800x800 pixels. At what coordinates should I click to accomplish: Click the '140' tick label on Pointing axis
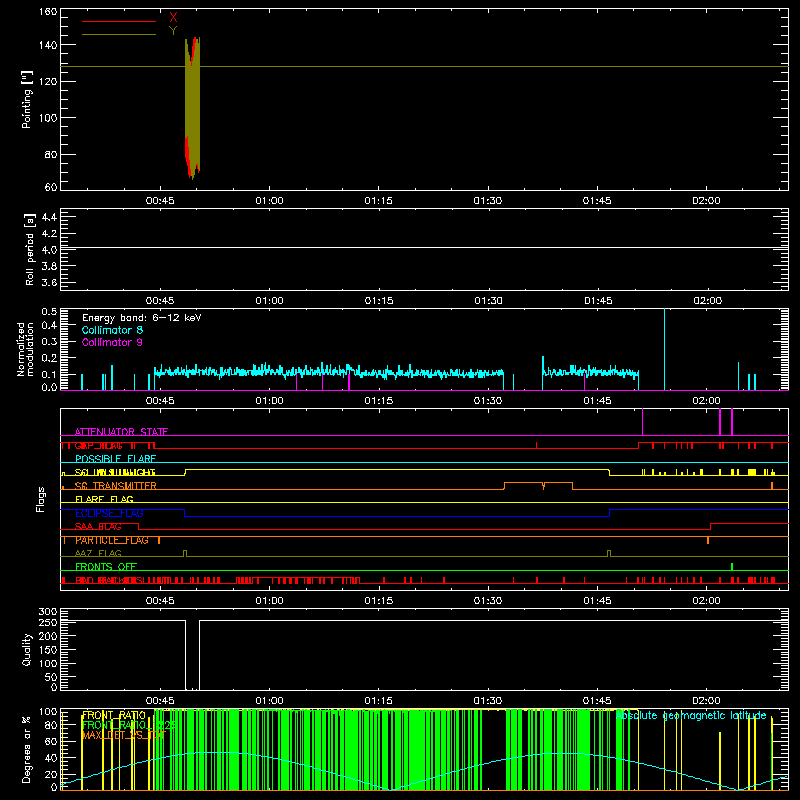[48, 45]
